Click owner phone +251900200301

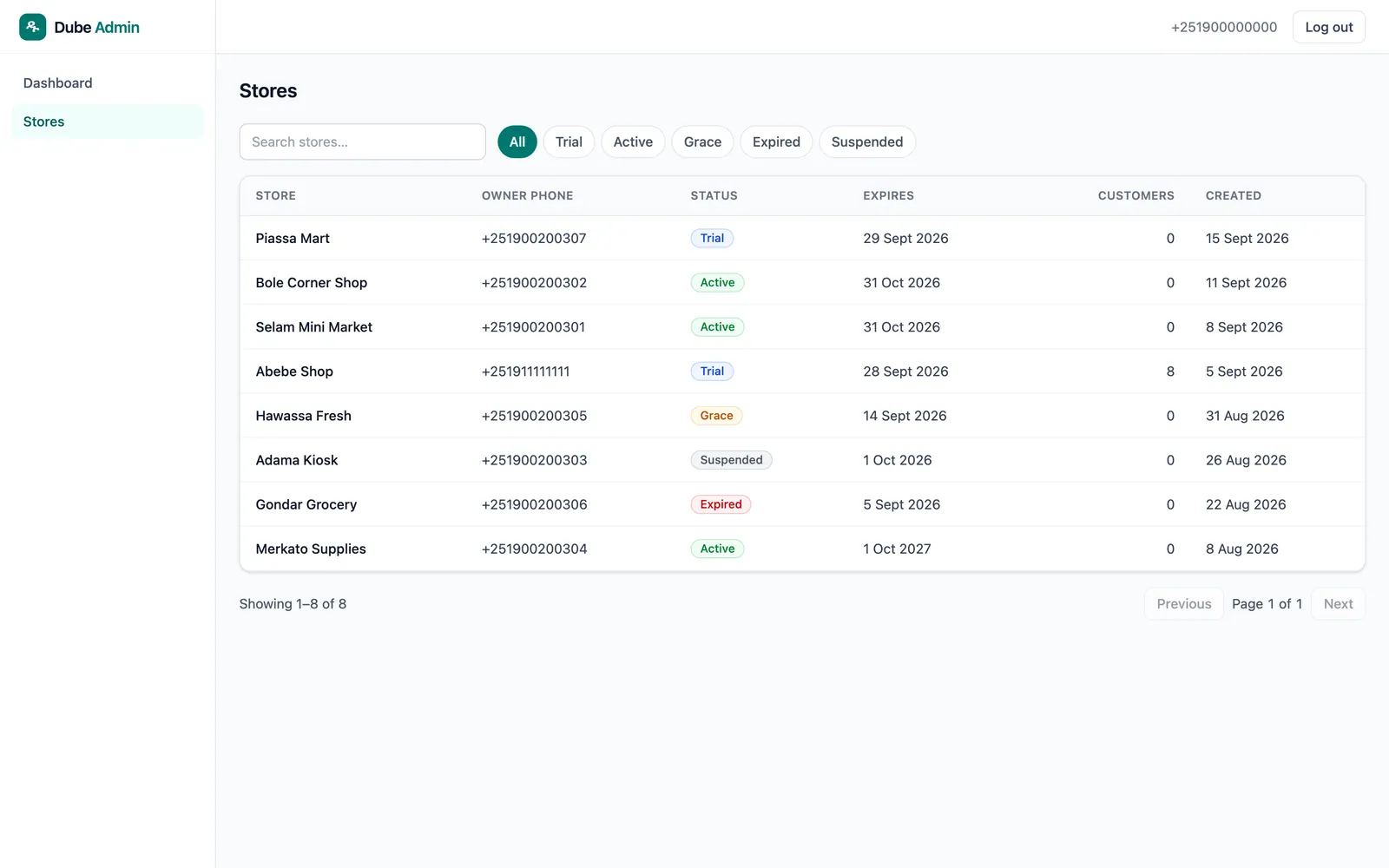coord(533,326)
